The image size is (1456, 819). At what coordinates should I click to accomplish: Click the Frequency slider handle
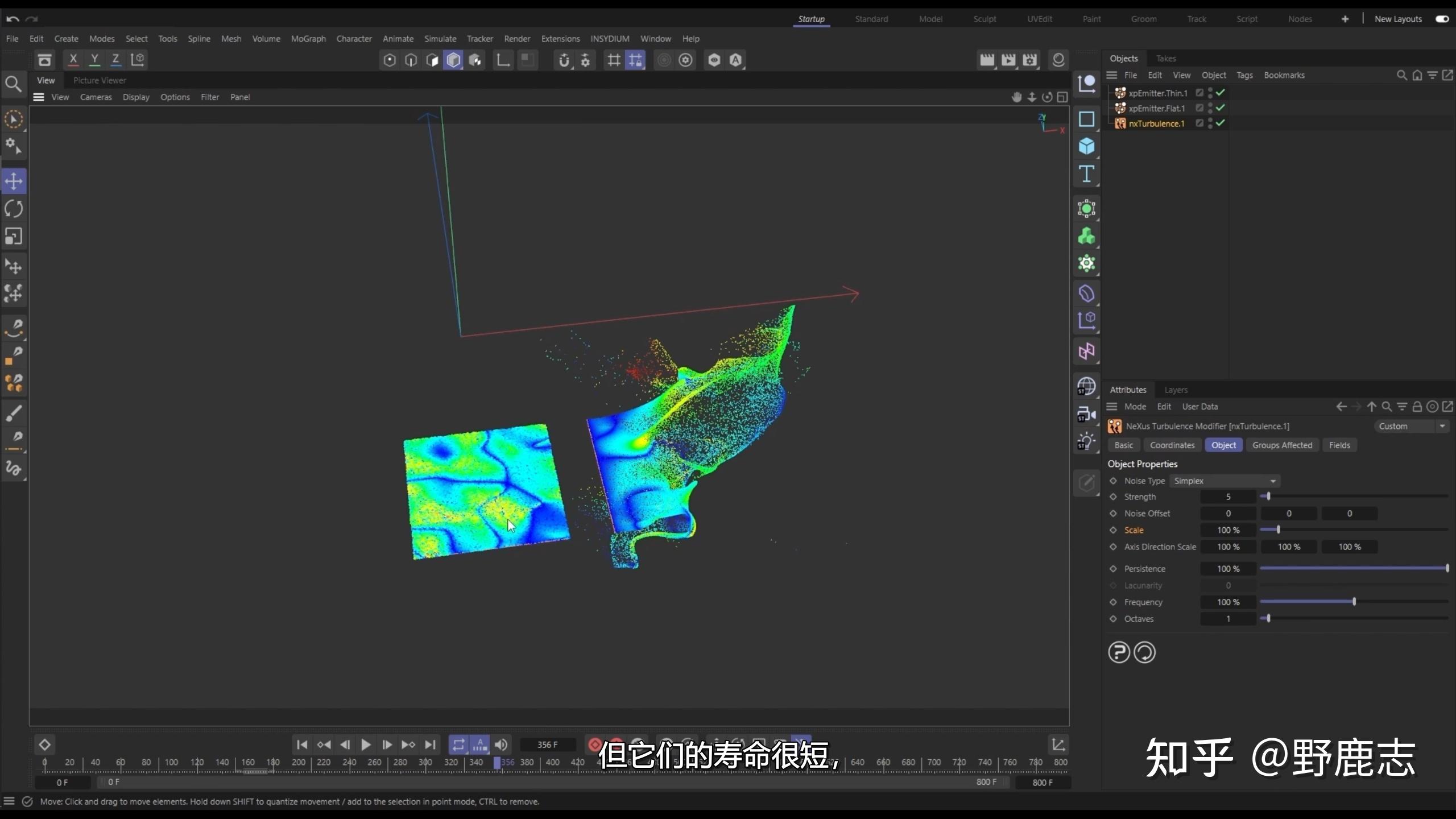click(1354, 602)
